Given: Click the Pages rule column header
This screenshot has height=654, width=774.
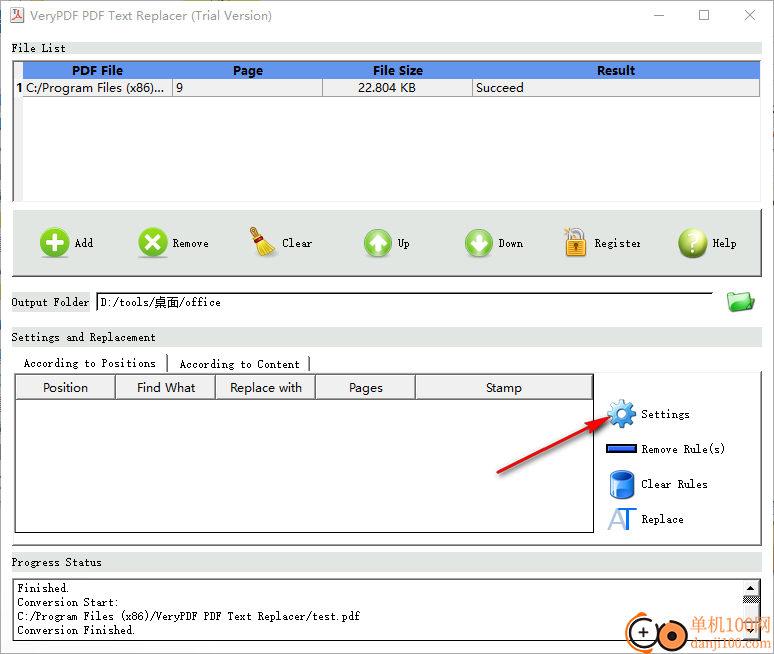Looking at the screenshot, I should [x=366, y=387].
